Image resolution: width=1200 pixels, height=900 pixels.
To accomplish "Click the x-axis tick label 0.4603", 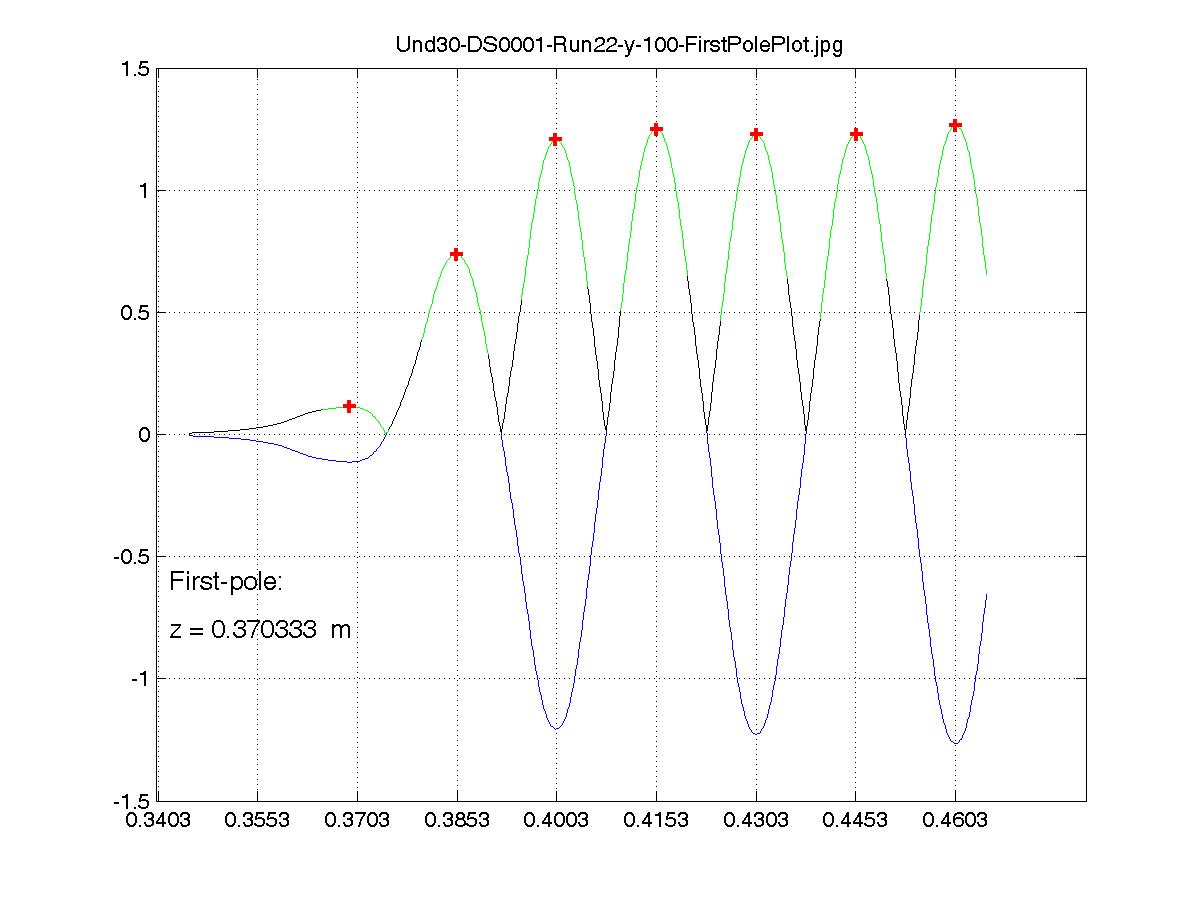I will coord(955,820).
